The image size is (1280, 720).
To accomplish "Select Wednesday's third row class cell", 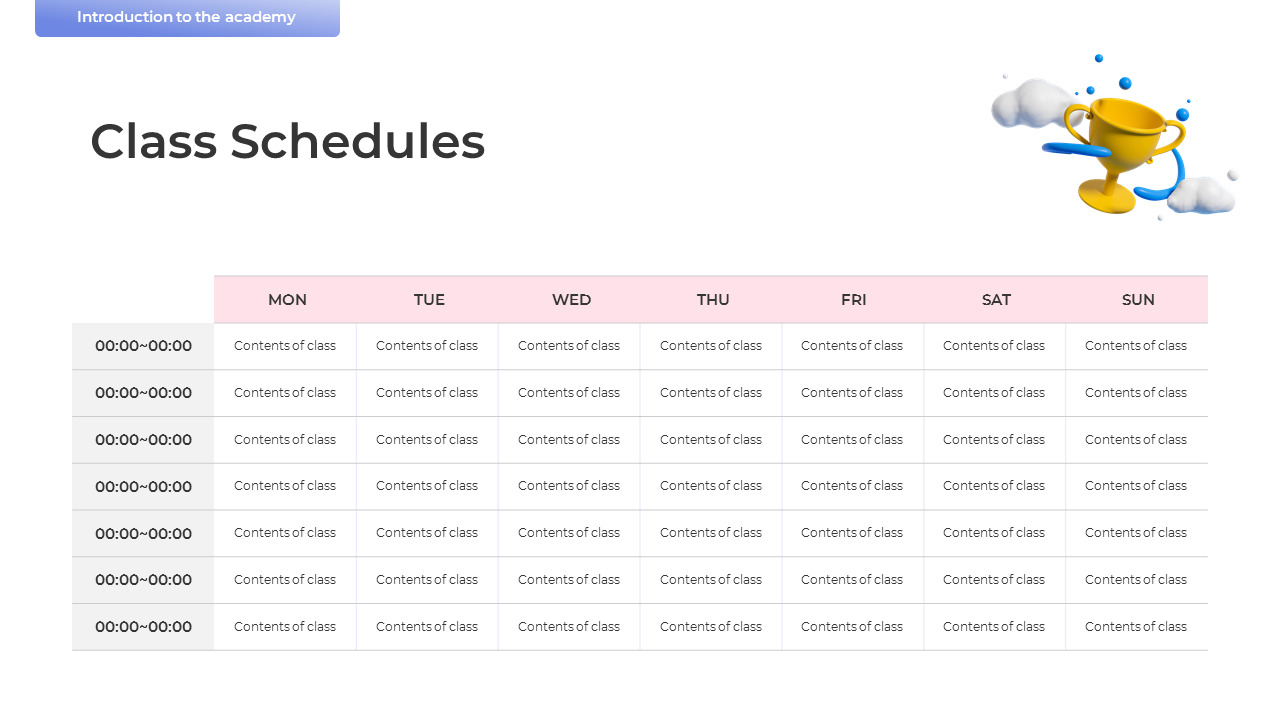I will click(x=570, y=440).
